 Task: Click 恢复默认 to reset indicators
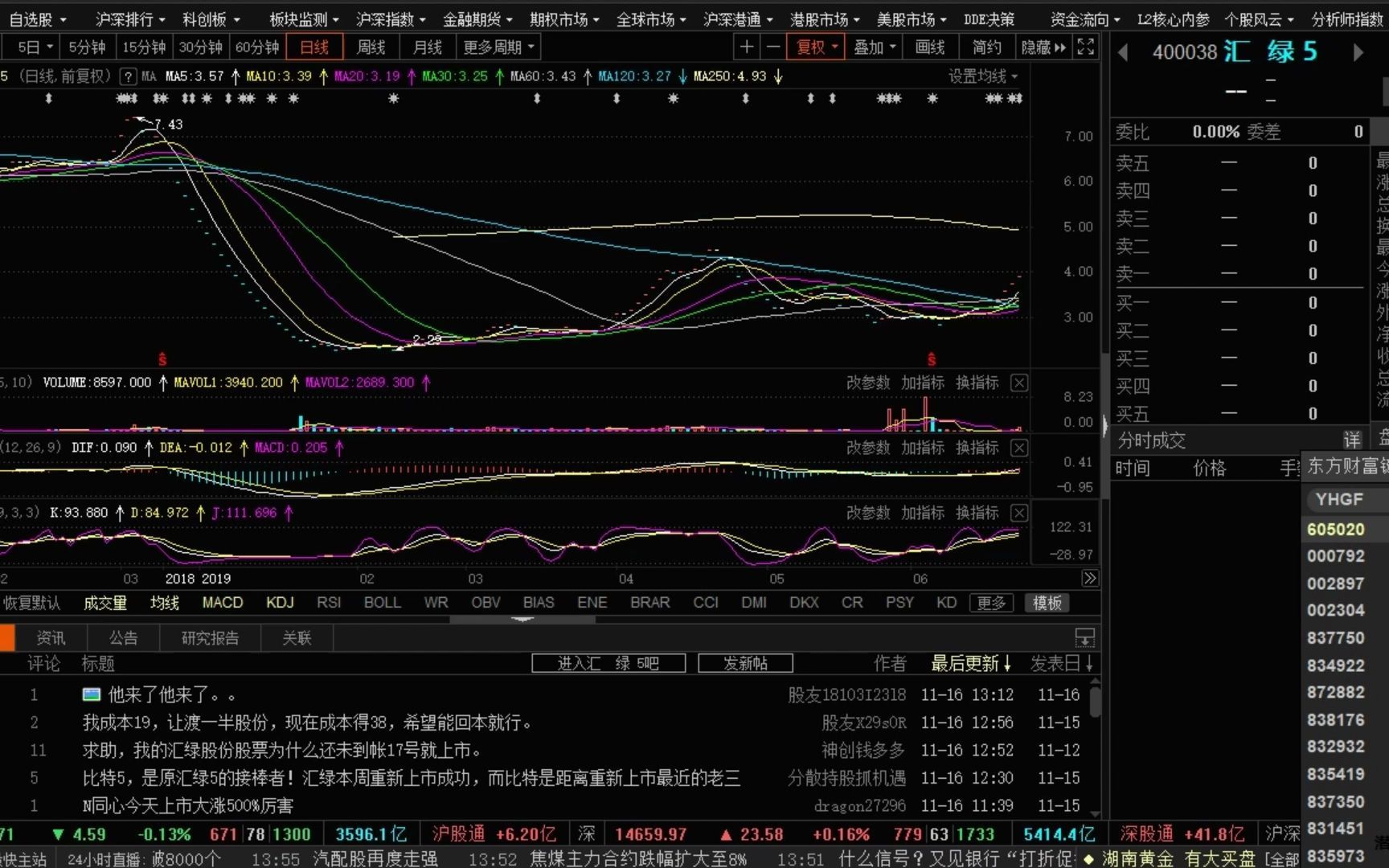[x=31, y=603]
